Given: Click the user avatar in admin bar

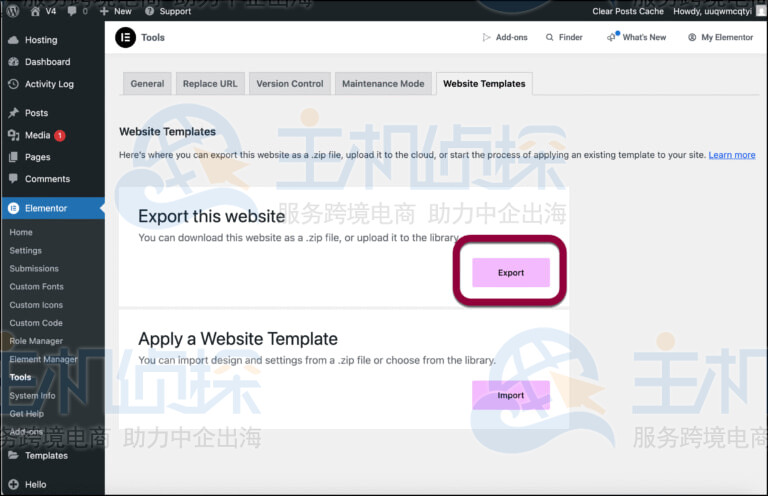Looking at the screenshot, I should click(761, 11).
